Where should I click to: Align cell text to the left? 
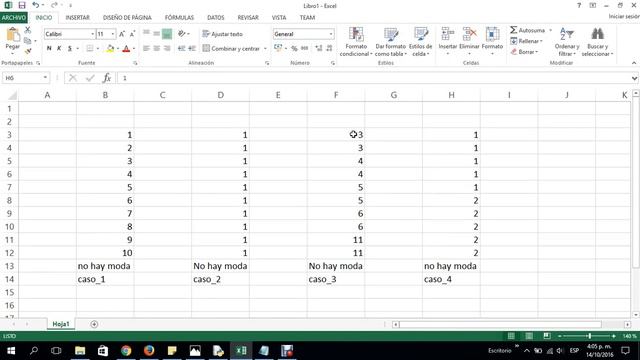146,49
